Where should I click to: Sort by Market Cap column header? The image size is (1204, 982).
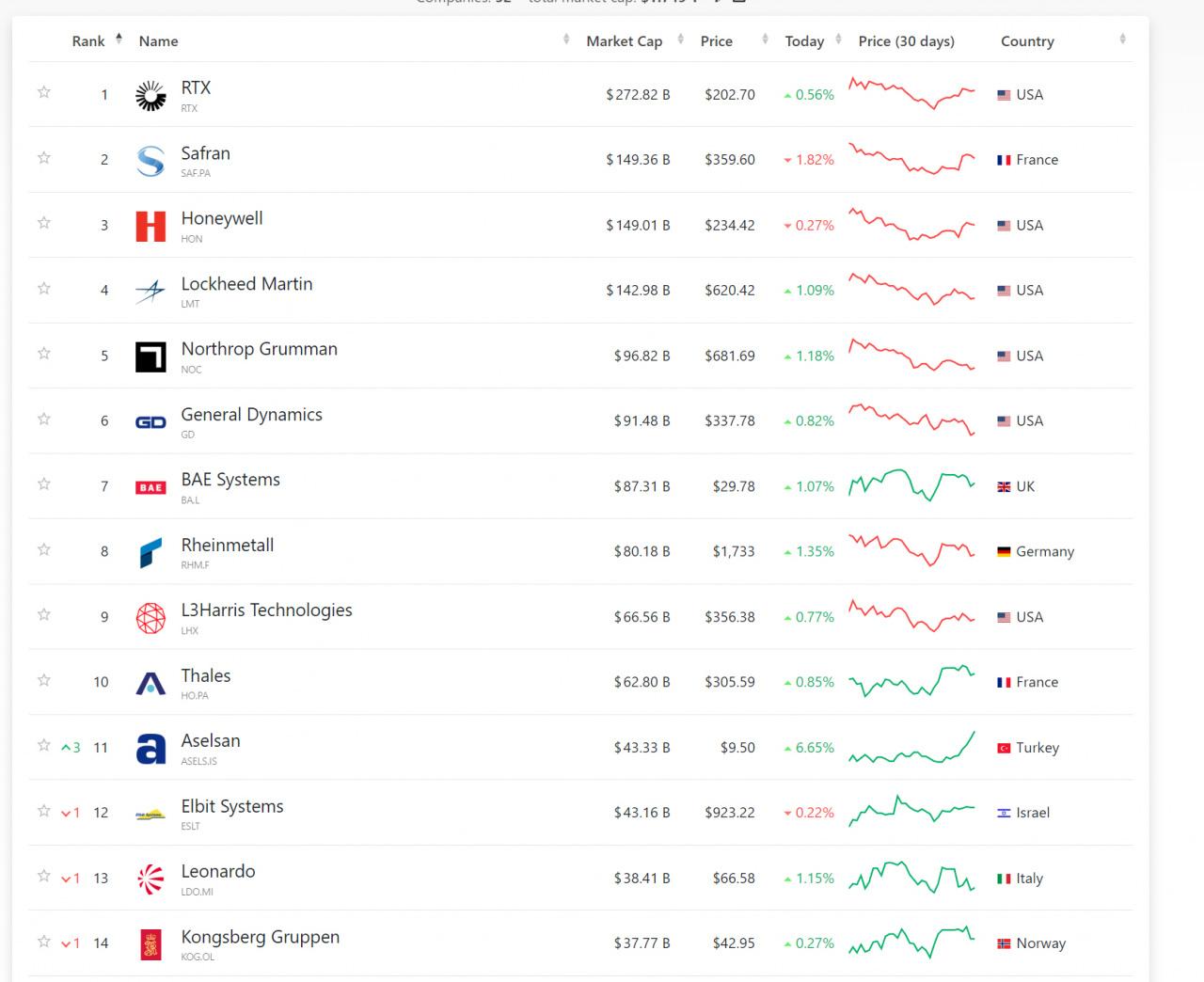(x=624, y=41)
